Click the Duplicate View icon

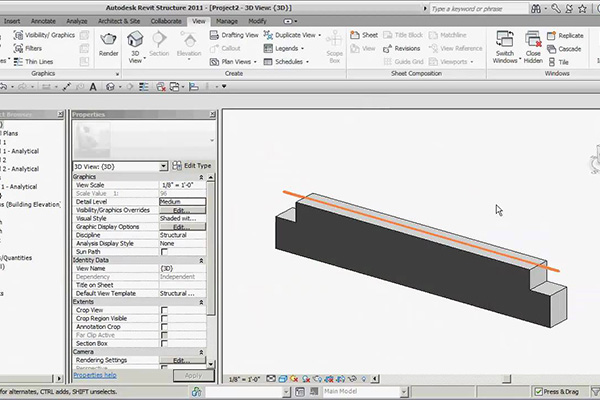tap(268, 35)
